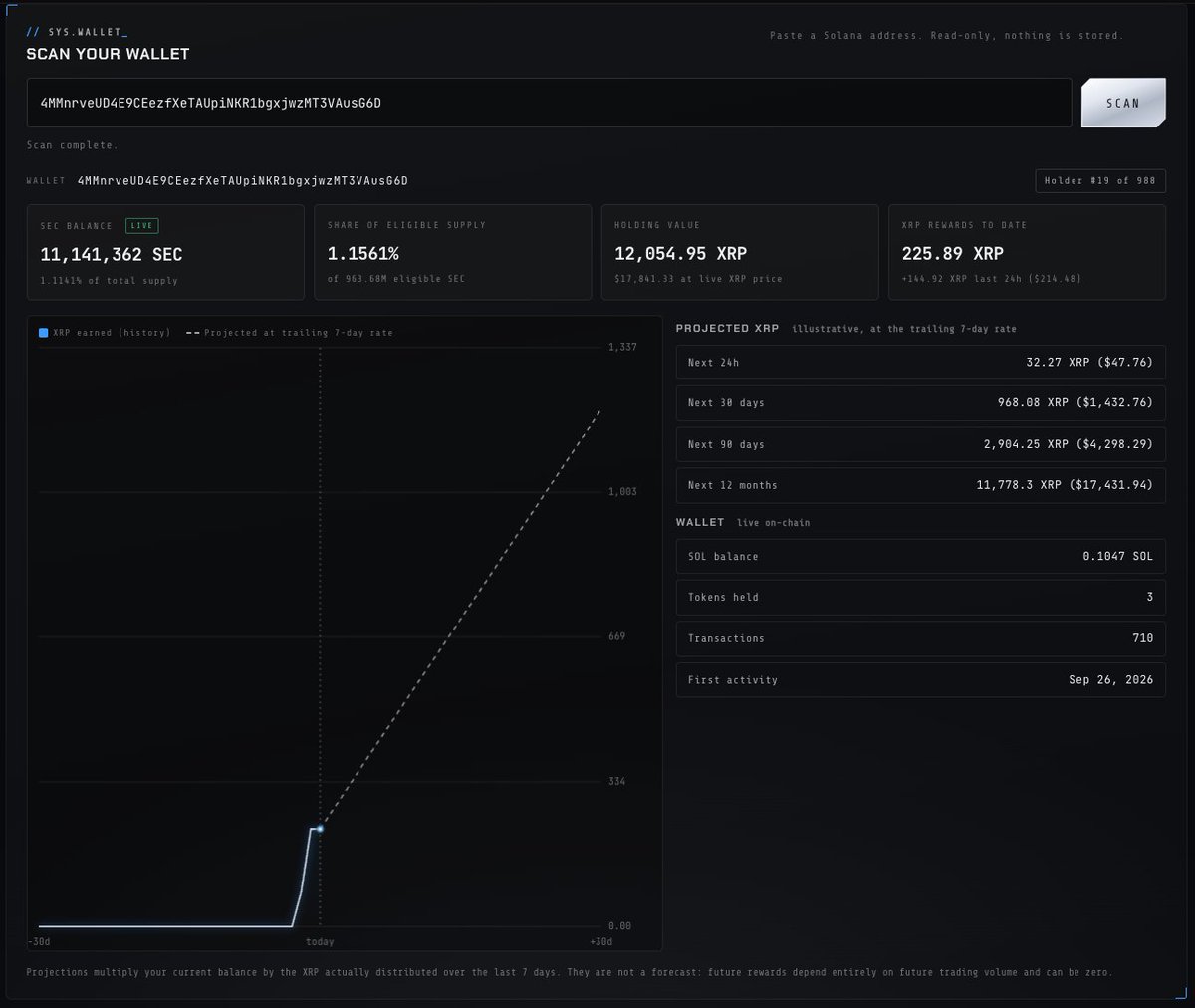Screen dimensions: 1195x1008
Task: Click the today marker dot on the chart
Action: (320, 829)
